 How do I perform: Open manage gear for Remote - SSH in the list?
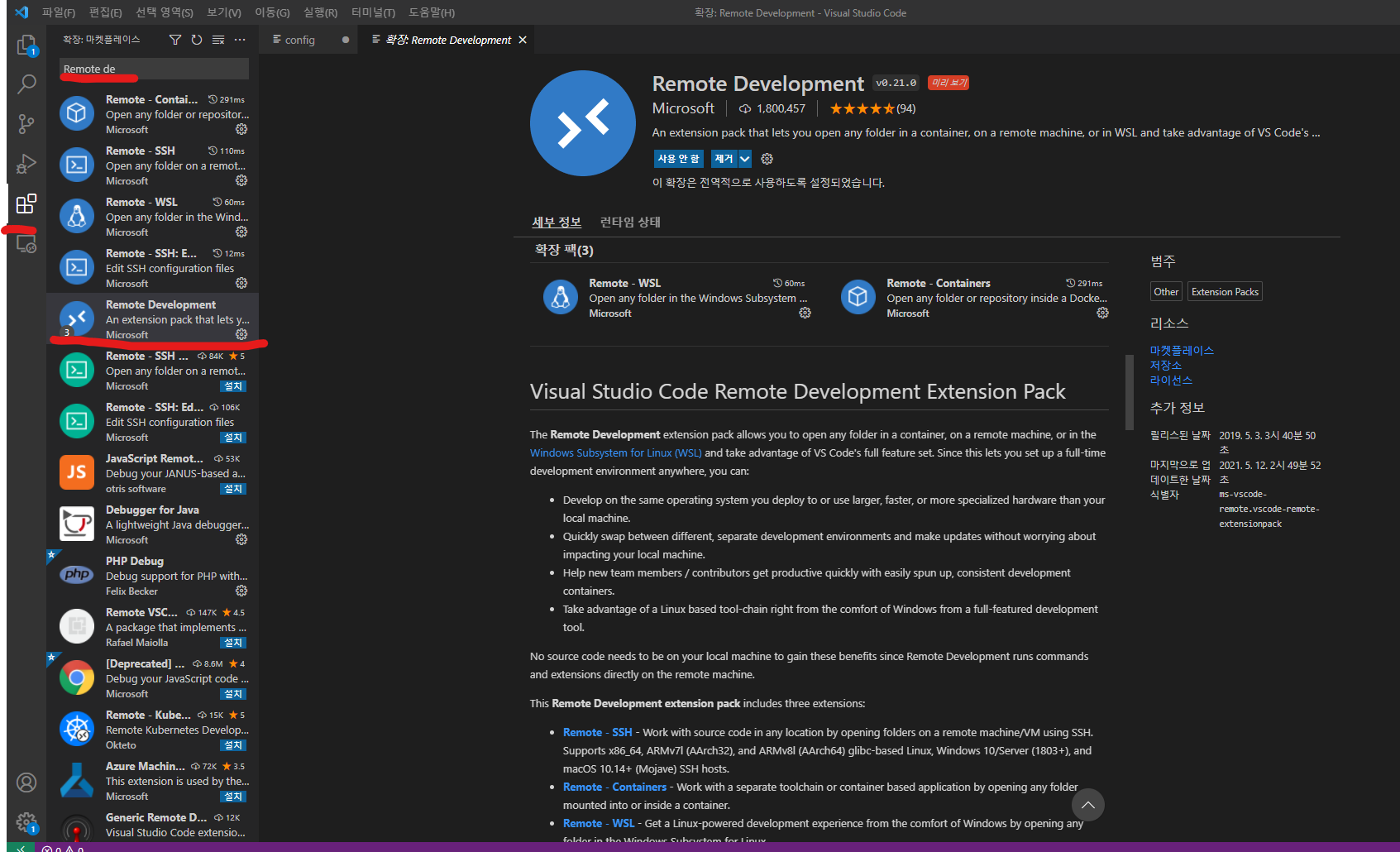click(241, 180)
